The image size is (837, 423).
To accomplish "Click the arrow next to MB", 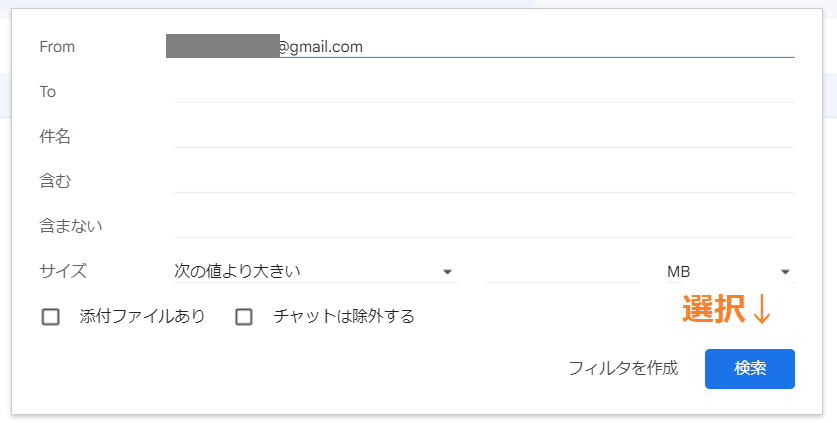I will pos(786,271).
